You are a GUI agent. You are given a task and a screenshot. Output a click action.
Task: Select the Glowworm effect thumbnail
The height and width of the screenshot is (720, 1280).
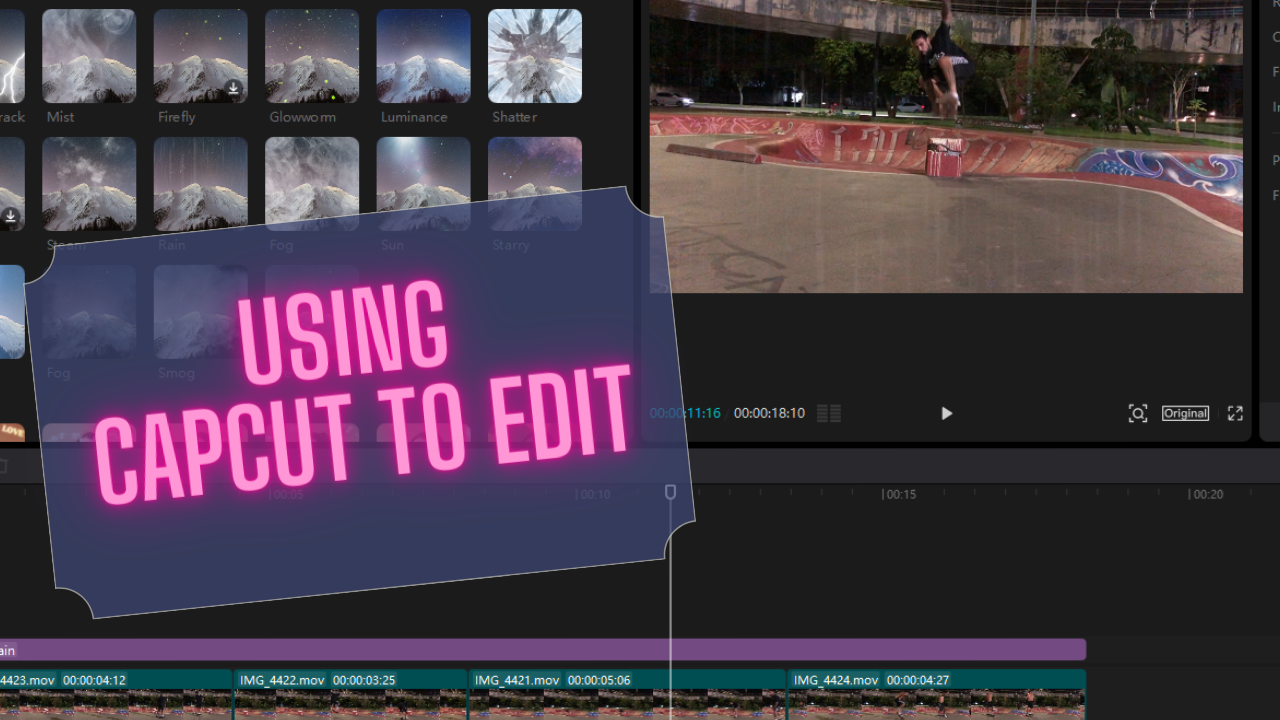click(312, 56)
